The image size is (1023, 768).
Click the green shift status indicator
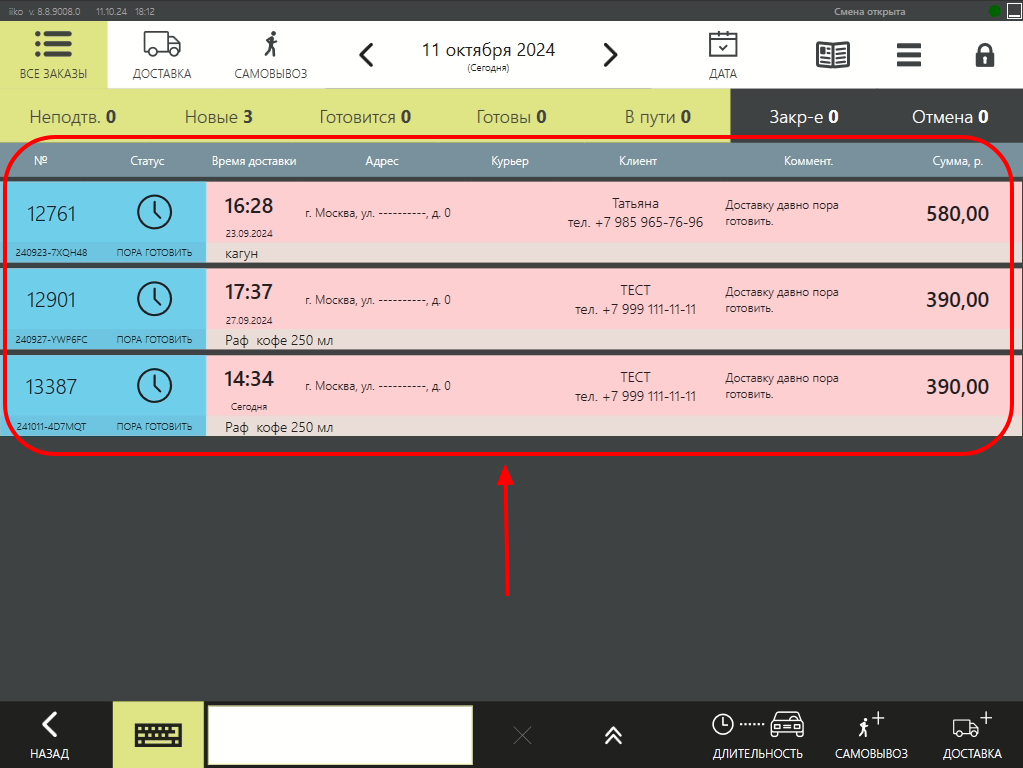(x=994, y=11)
